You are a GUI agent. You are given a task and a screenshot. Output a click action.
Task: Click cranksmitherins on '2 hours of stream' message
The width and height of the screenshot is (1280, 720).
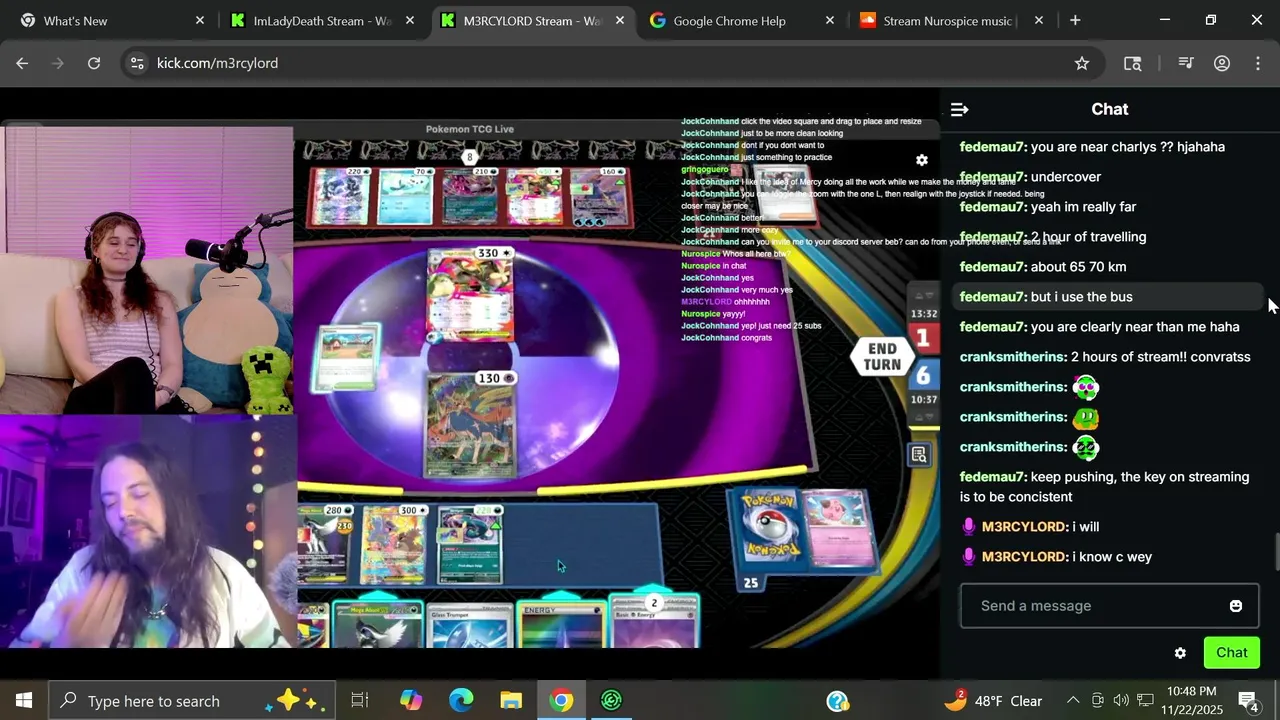1013,357
